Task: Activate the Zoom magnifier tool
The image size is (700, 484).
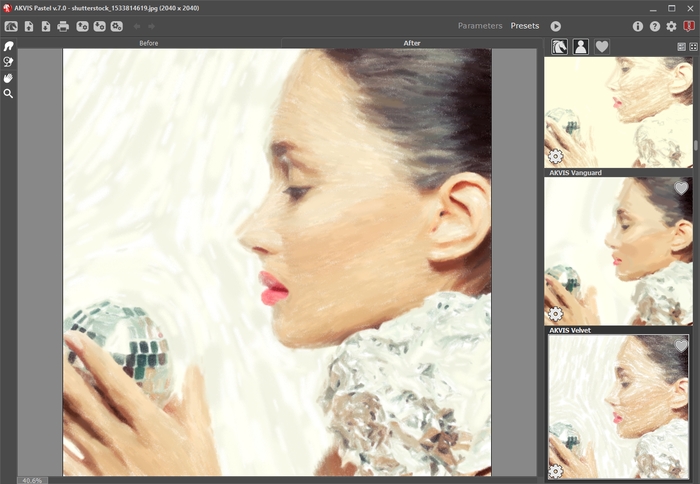Action: point(8,94)
